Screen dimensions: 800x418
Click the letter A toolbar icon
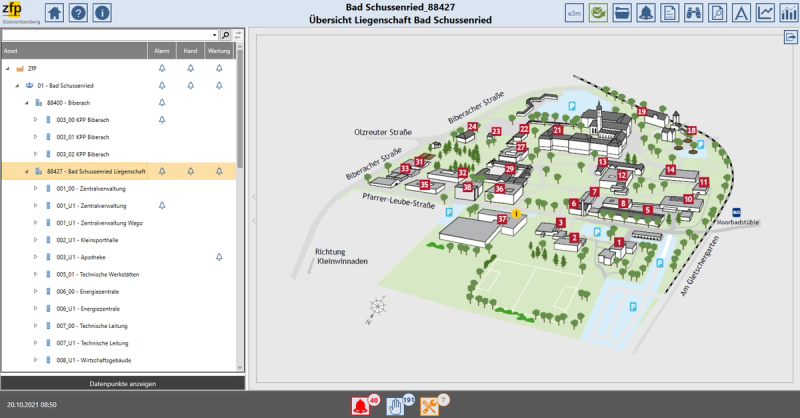(x=741, y=13)
